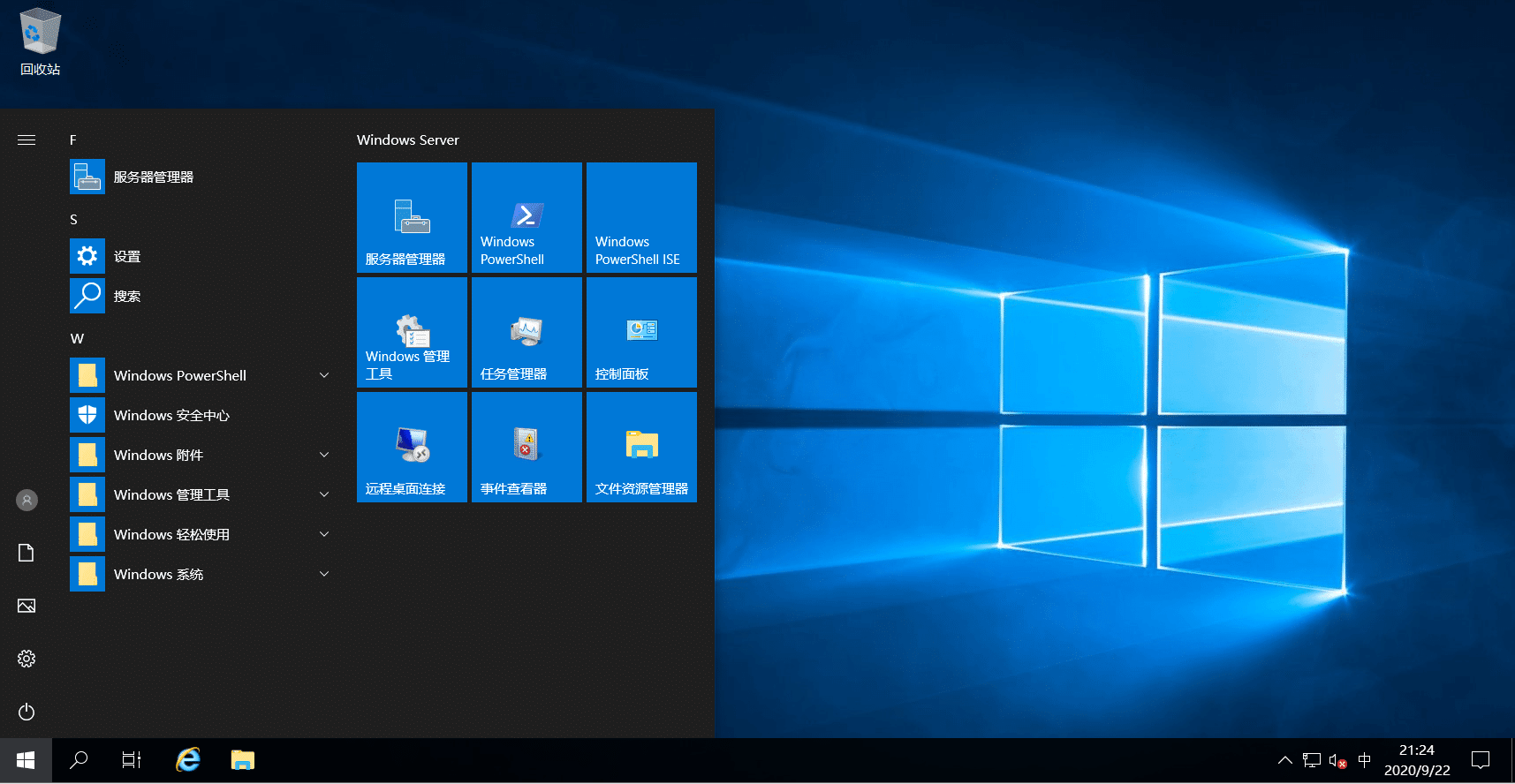This screenshot has height=784, width=1515.
Task: Click the 服务器管理器 tile
Action: 412,217
